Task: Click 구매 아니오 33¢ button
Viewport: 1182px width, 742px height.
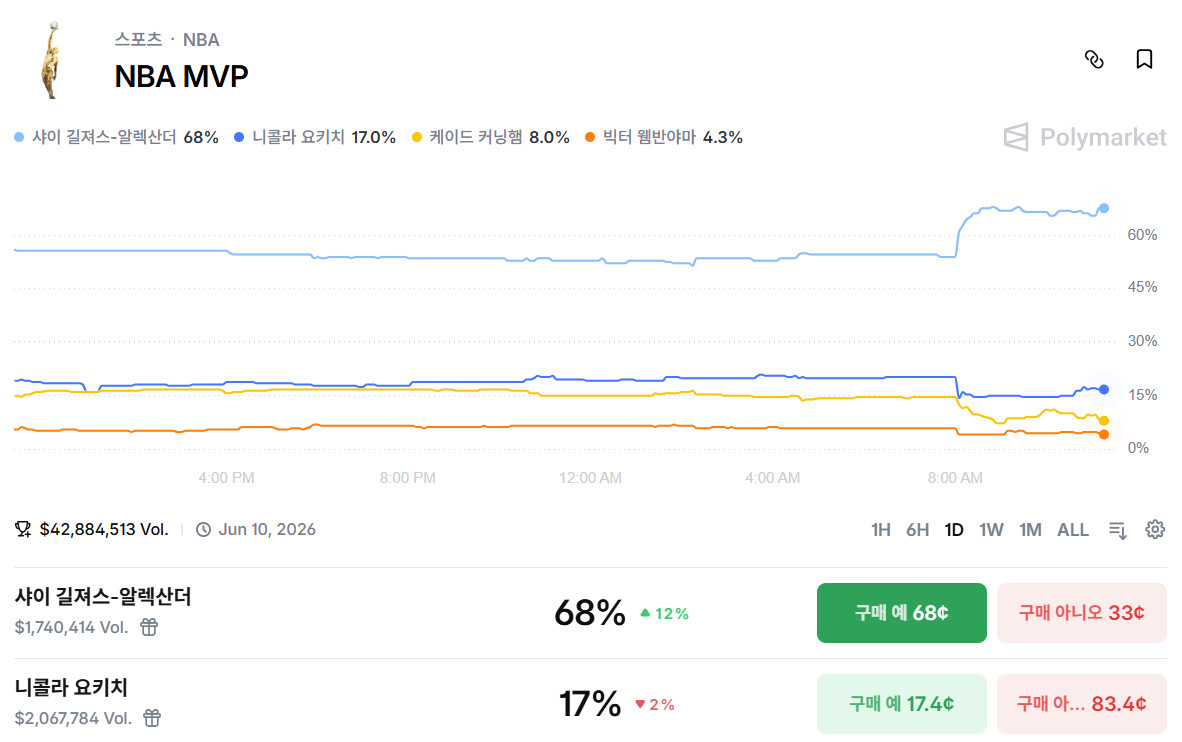Action: coord(1081,612)
